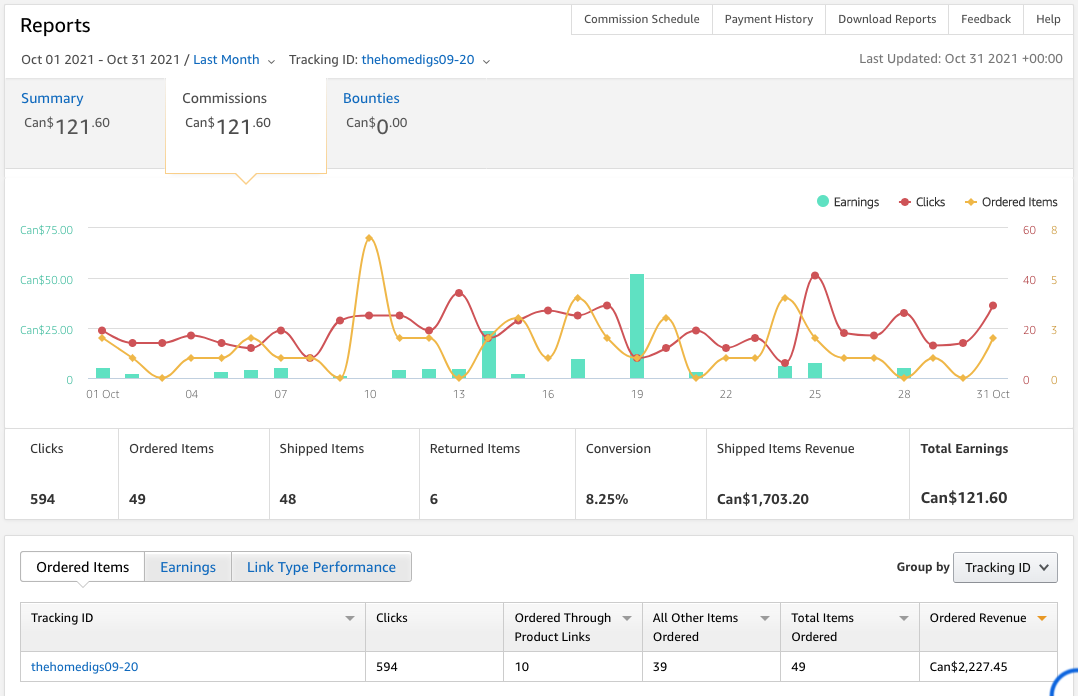Sort by Ordered Revenue orange arrow
The height and width of the screenshot is (696, 1078).
(1042, 618)
